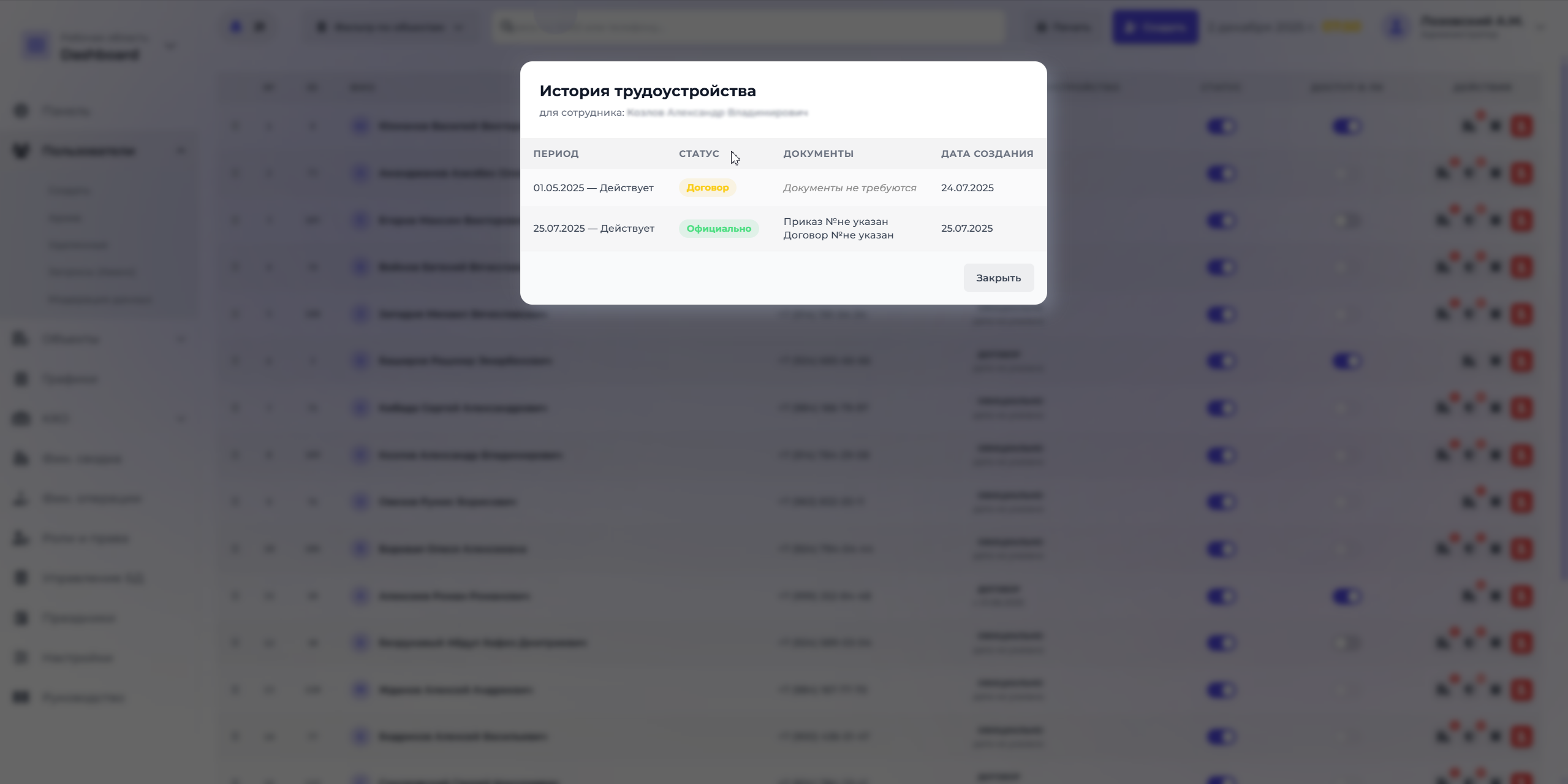Open the Руководство menu item
1568x784 pixels.
83,698
